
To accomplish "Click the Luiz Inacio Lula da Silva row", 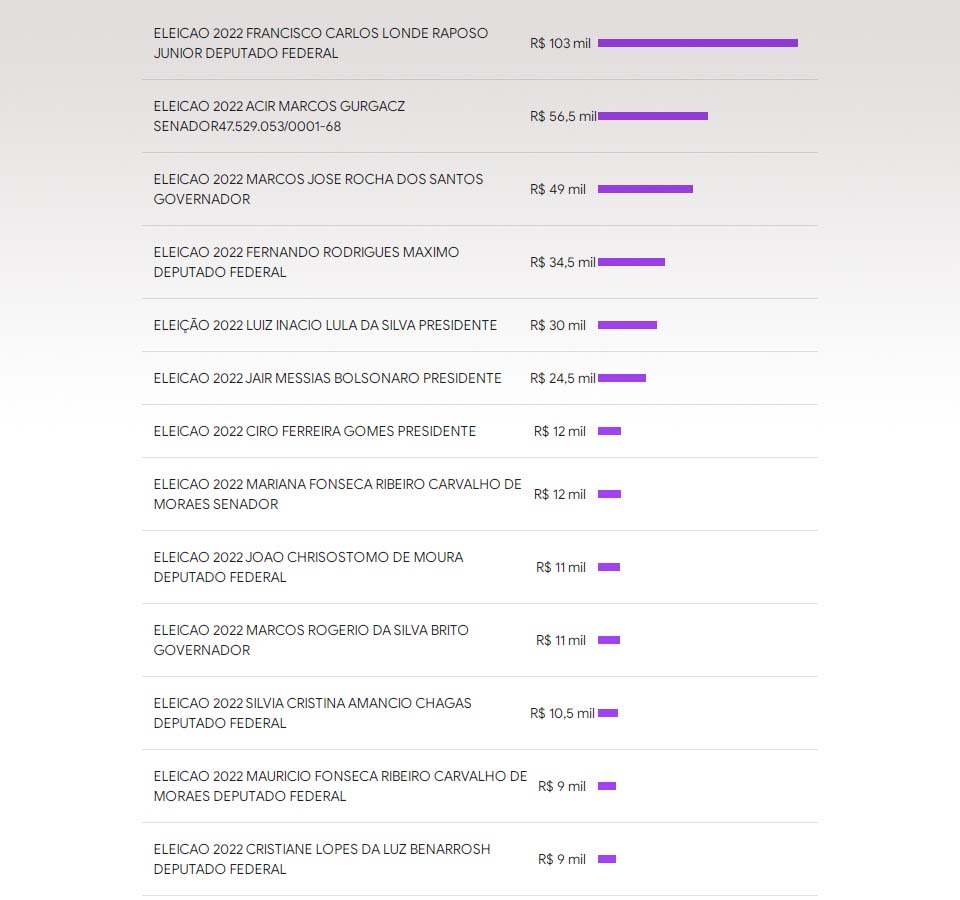I will coord(325,325).
